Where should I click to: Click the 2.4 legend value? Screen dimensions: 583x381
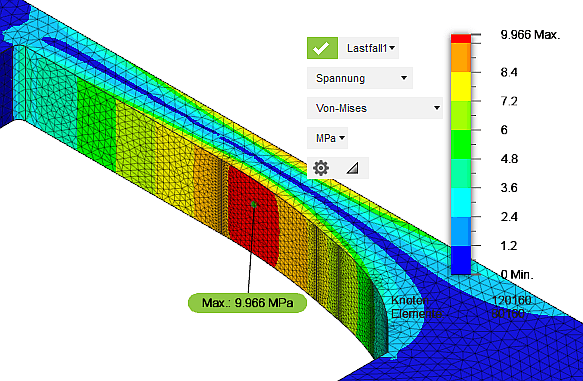click(509, 217)
